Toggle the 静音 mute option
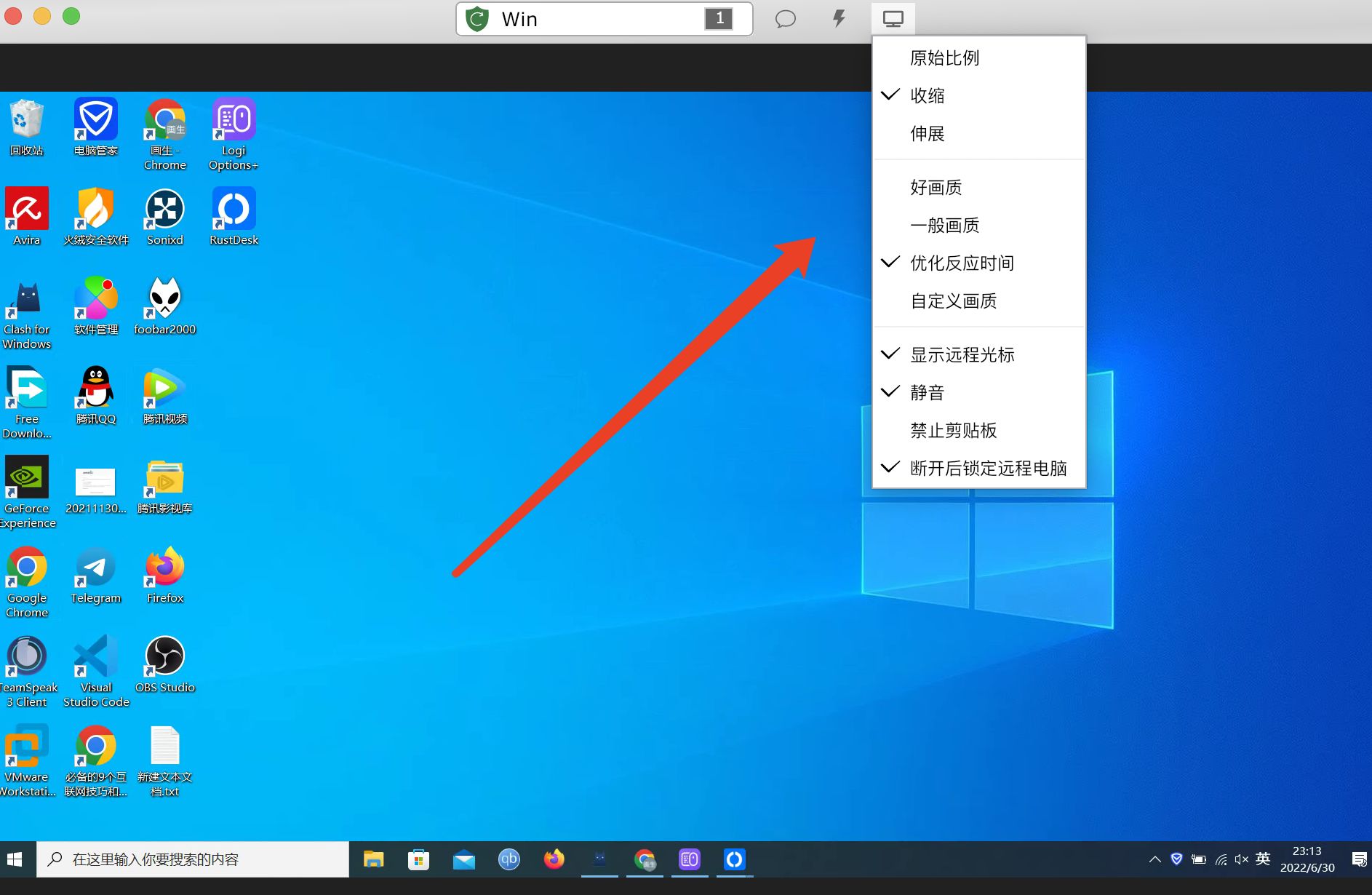Viewport: 1372px width, 895px height. [927, 393]
